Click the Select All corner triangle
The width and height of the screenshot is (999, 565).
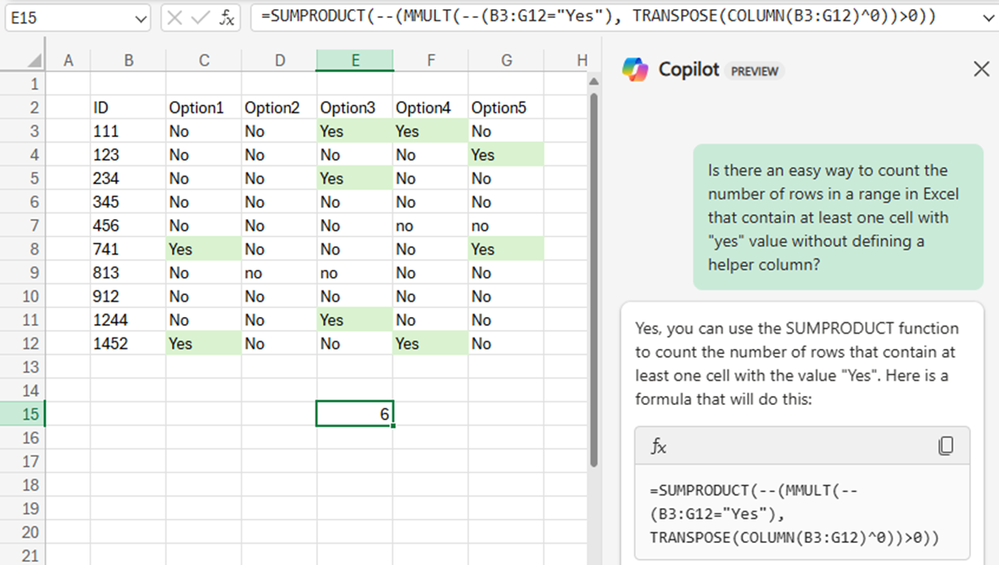pyautogui.click(x=34, y=61)
